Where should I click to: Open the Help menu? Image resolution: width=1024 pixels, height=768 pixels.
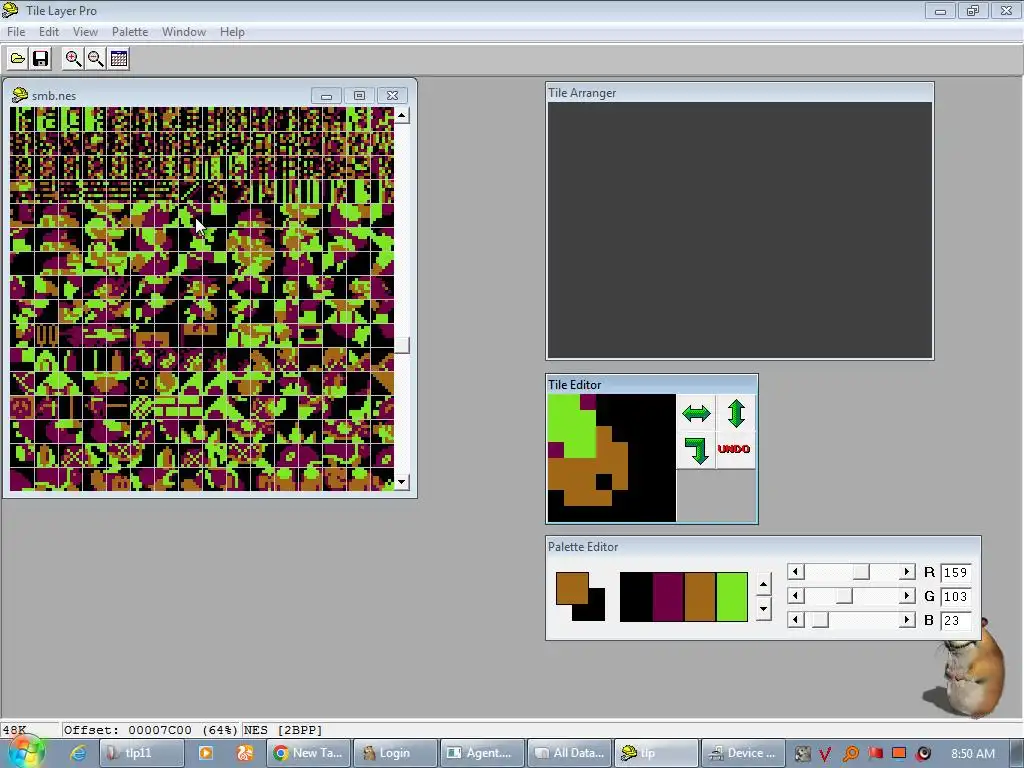232,32
